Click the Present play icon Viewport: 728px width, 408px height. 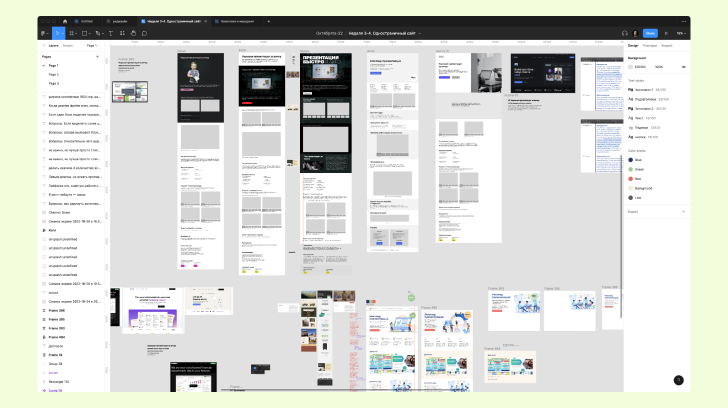click(x=666, y=33)
